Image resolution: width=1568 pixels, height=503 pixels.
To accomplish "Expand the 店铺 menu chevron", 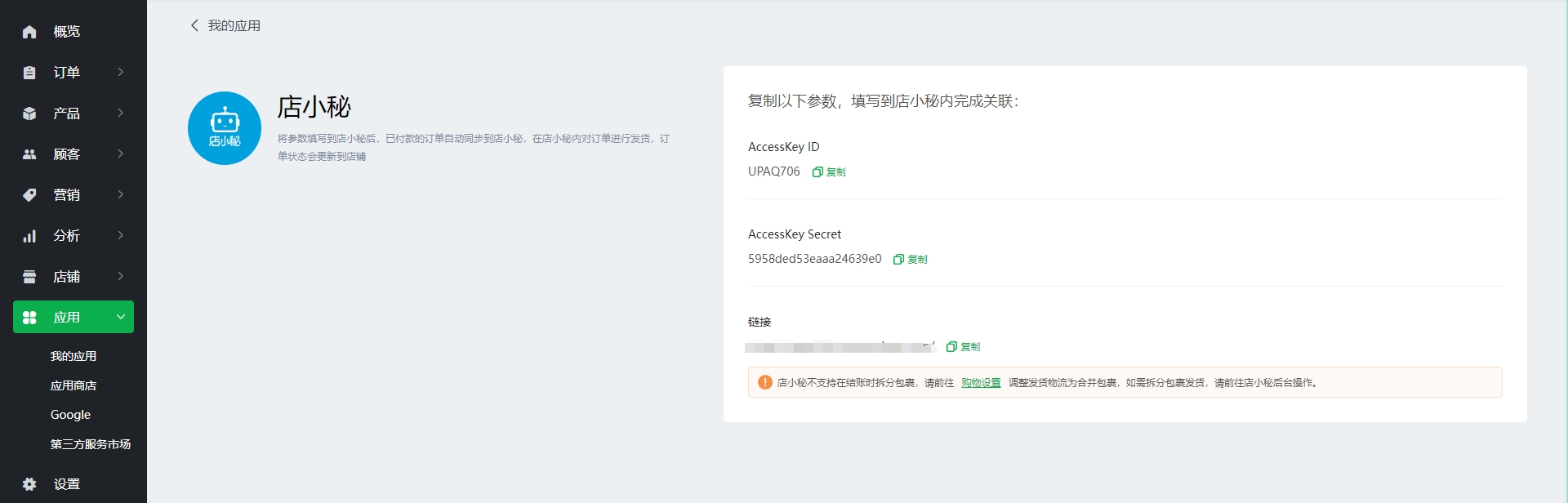I will [121, 276].
